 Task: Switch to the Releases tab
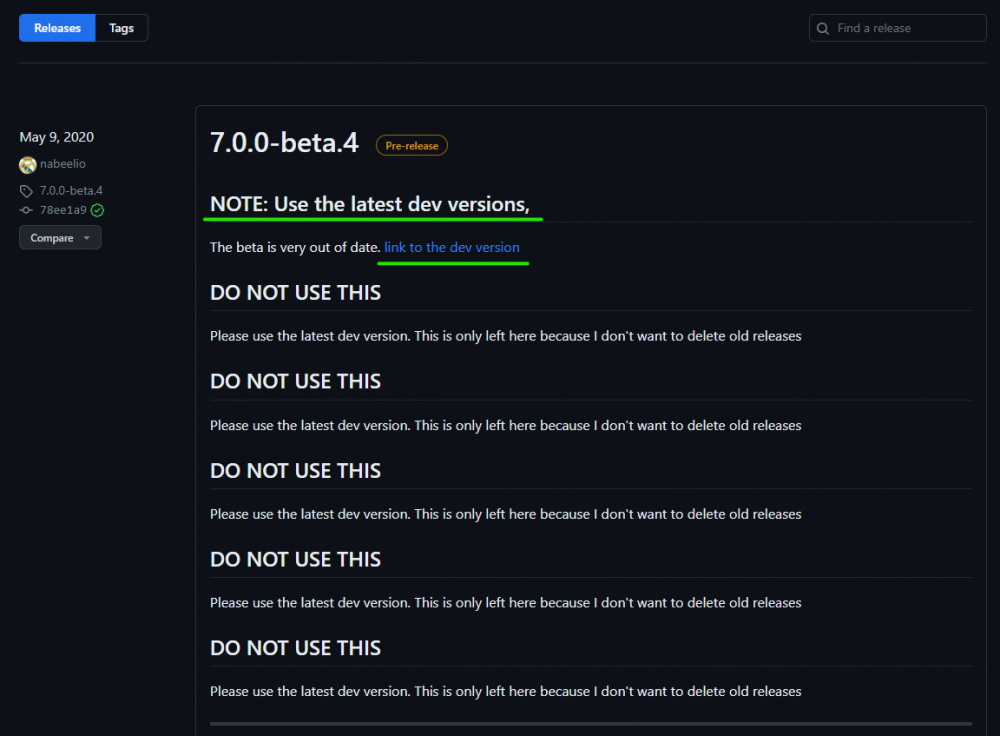point(57,28)
